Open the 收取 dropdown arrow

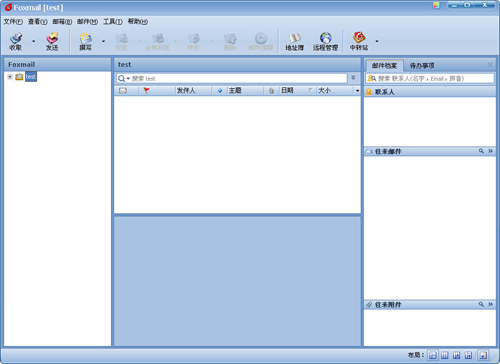coord(33,41)
